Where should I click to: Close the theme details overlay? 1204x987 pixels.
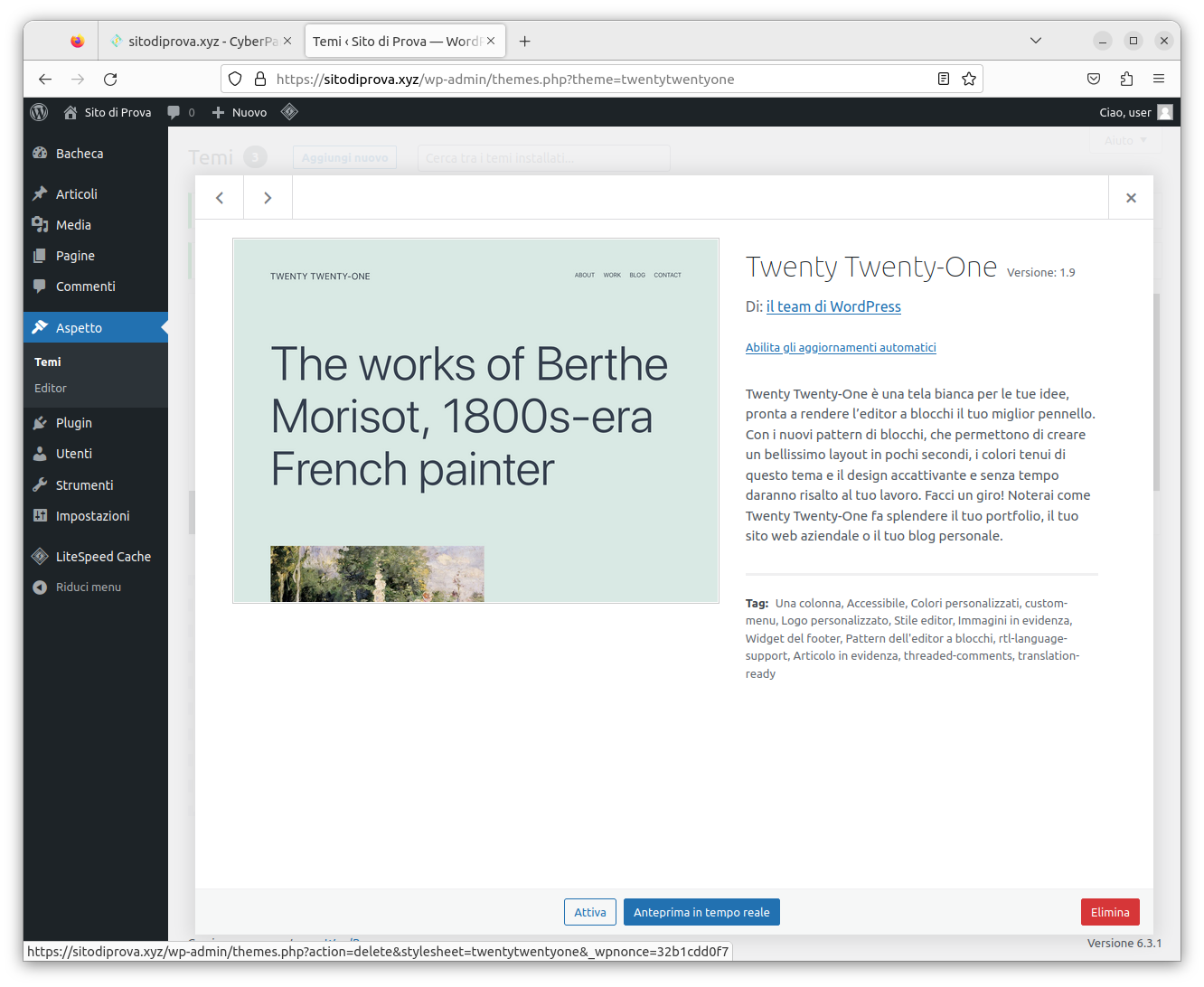[1131, 198]
